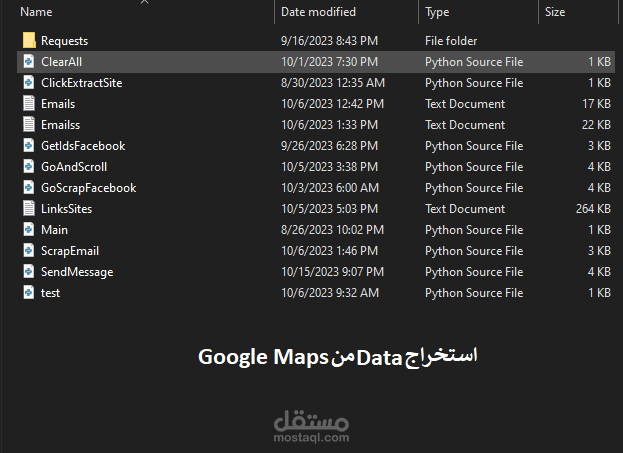Sort files by the Type column
The width and height of the screenshot is (623, 453).
click(437, 12)
